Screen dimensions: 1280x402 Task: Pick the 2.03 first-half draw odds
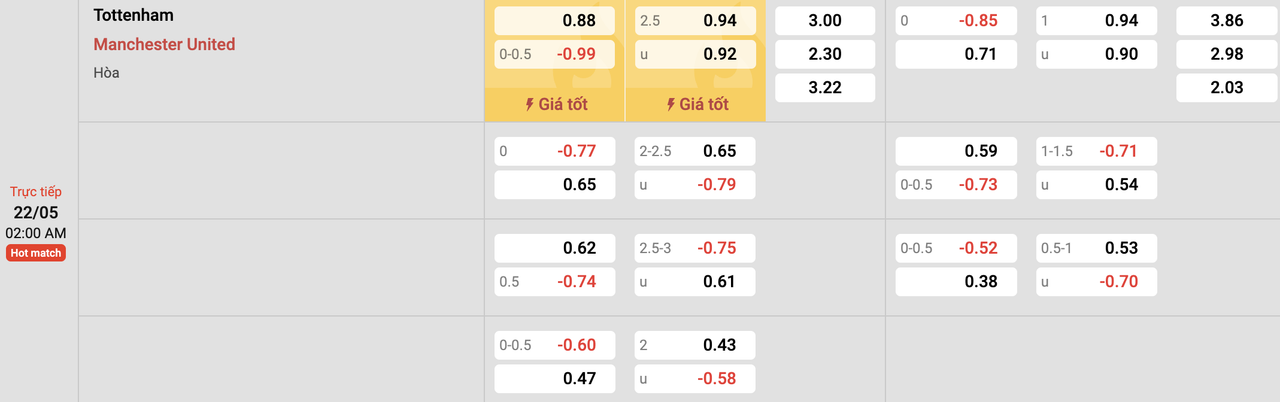coord(1226,87)
